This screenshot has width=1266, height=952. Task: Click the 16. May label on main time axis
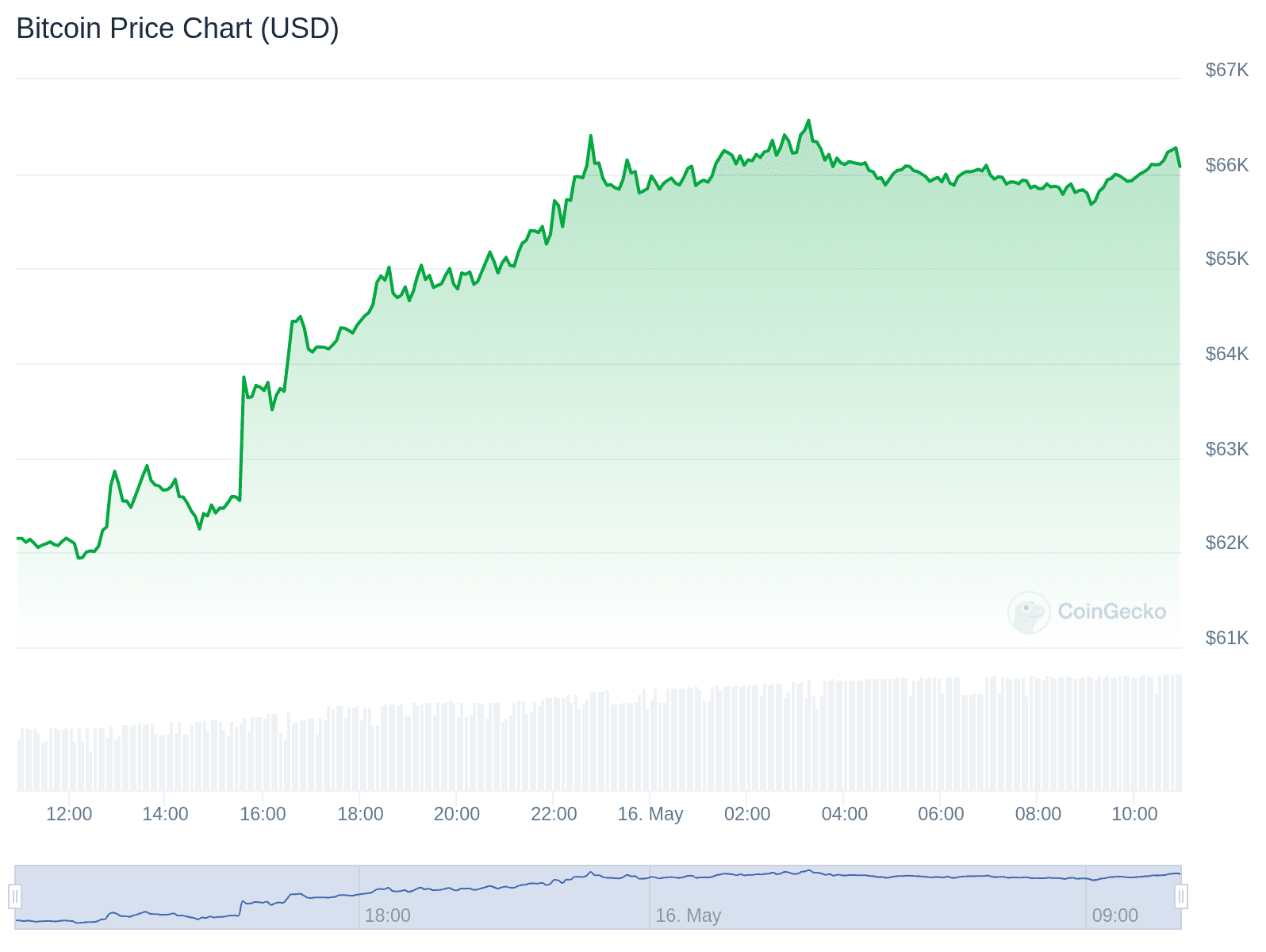[x=650, y=814]
